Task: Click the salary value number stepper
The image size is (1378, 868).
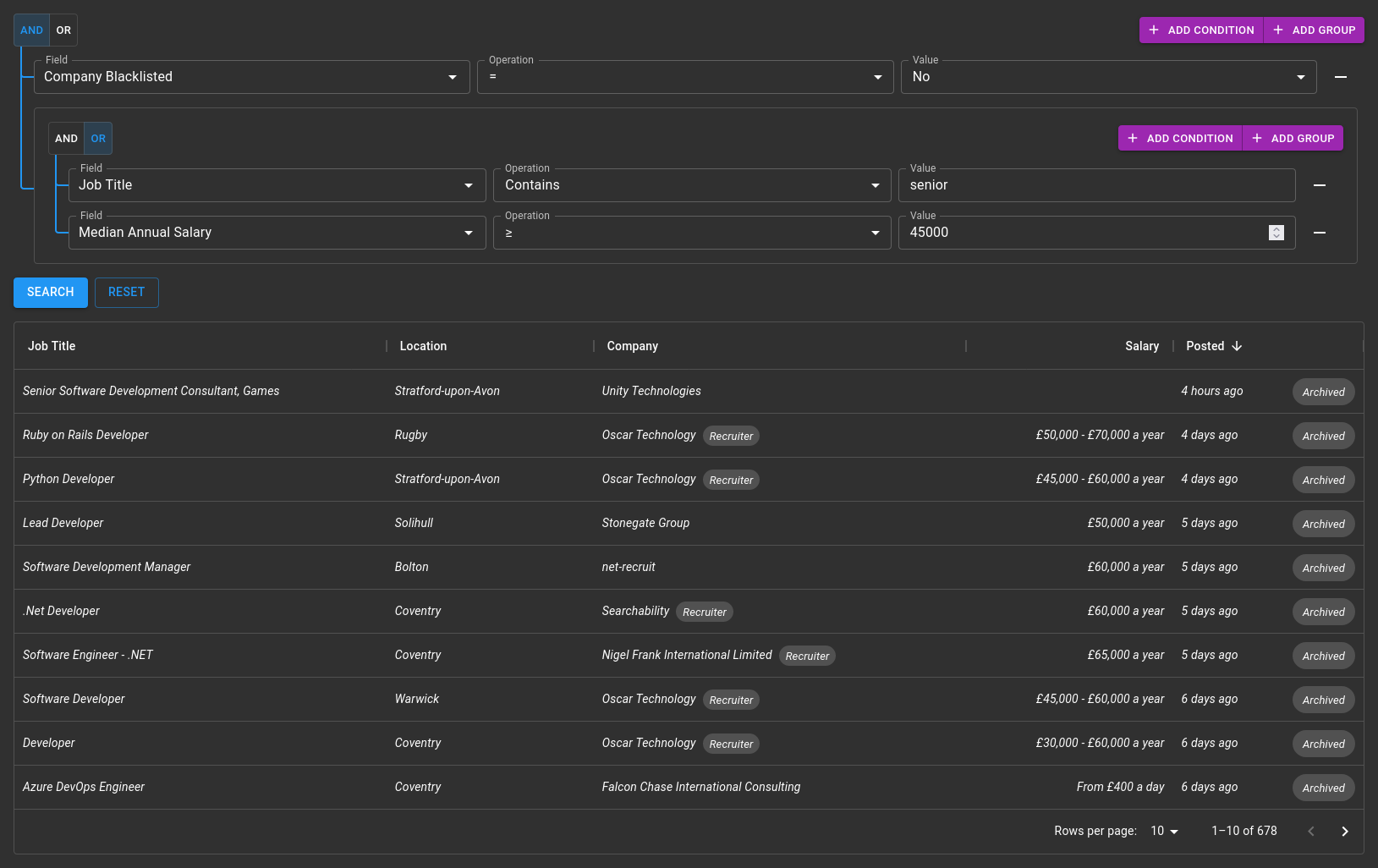Action: pos(1276,233)
